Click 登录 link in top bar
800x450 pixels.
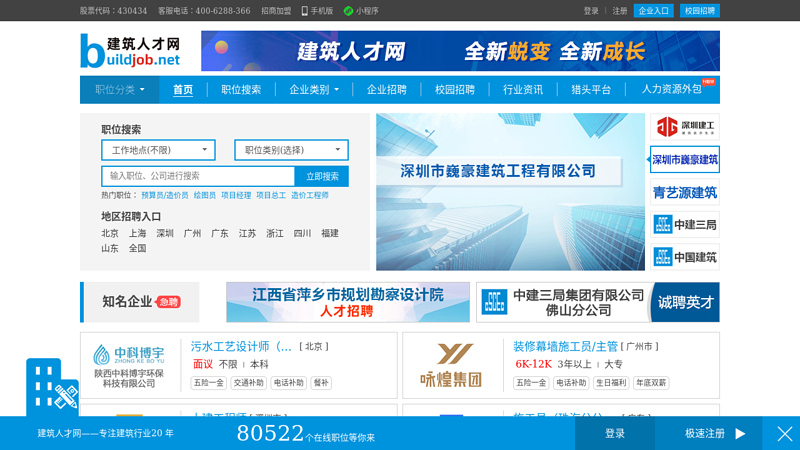tap(591, 11)
